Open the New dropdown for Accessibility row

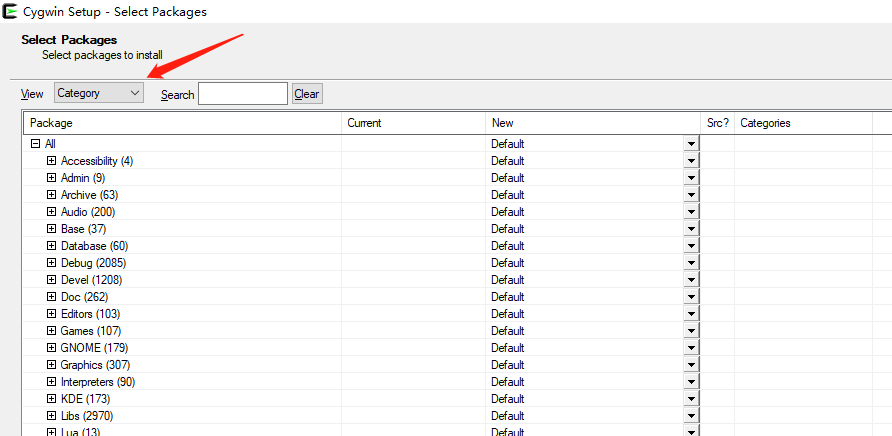click(x=691, y=161)
